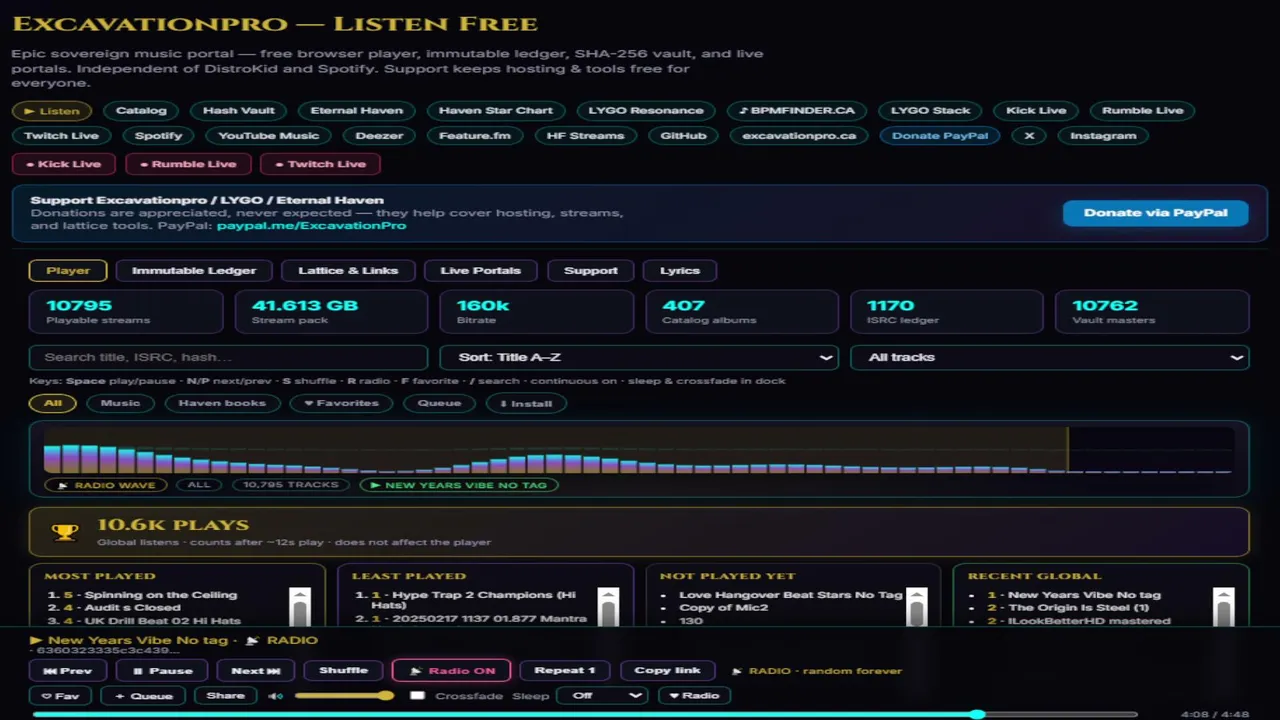Open the Deezer link pill

coord(379,136)
